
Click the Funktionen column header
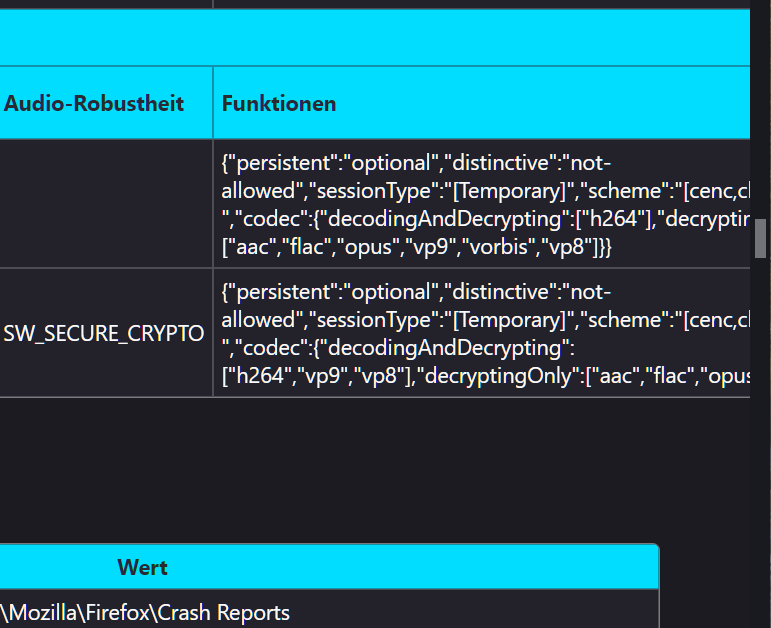(x=279, y=103)
